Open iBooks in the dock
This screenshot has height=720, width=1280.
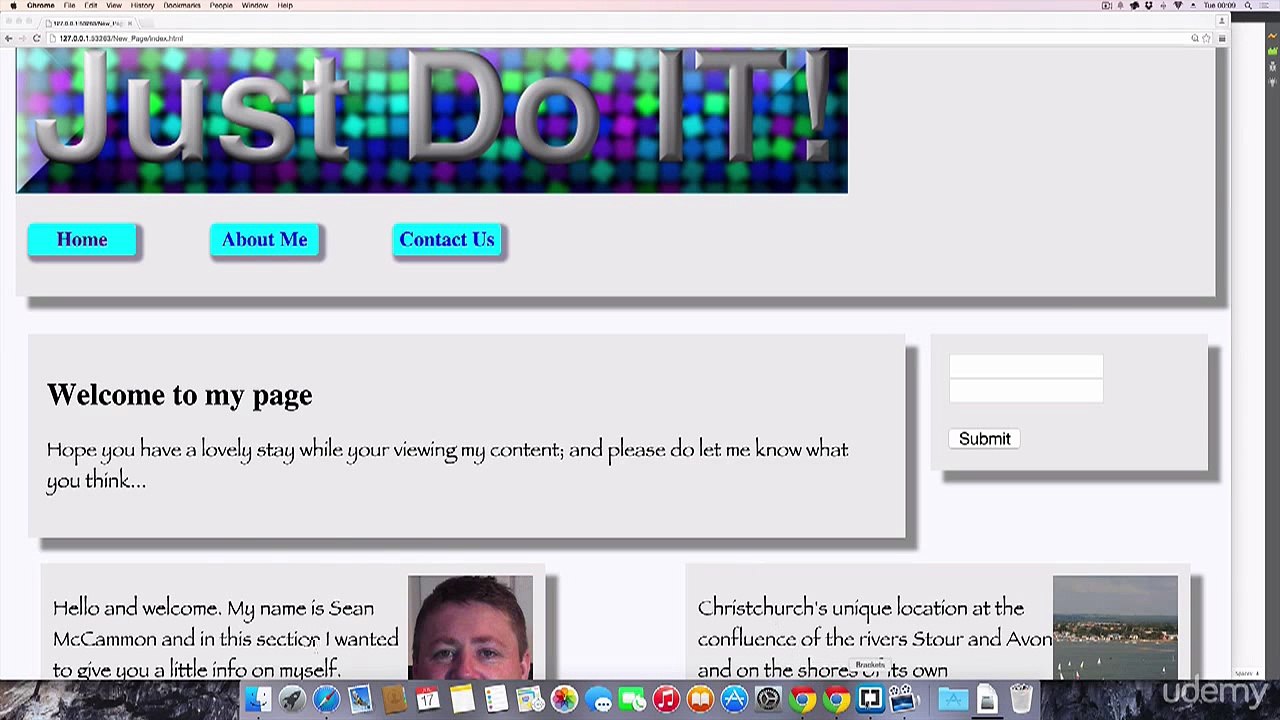700,699
